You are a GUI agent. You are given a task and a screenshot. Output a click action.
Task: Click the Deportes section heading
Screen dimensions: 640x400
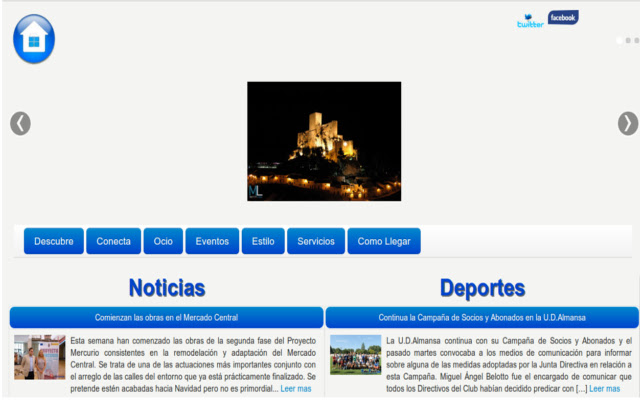[x=482, y=288]
